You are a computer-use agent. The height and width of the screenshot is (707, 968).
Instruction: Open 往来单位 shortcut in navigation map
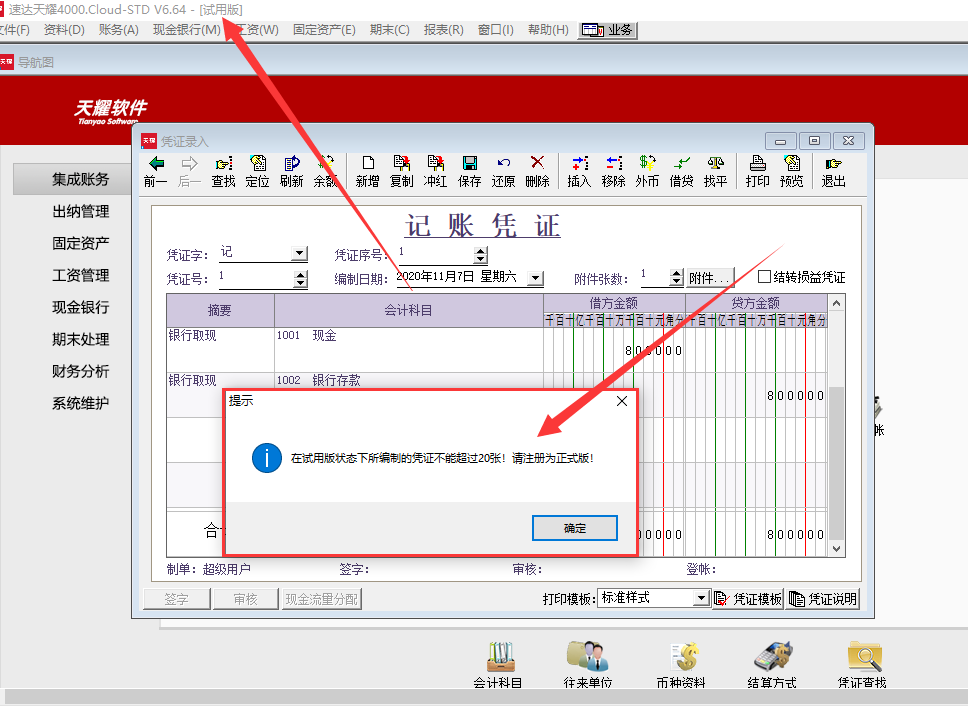click(x=588, y=665)
